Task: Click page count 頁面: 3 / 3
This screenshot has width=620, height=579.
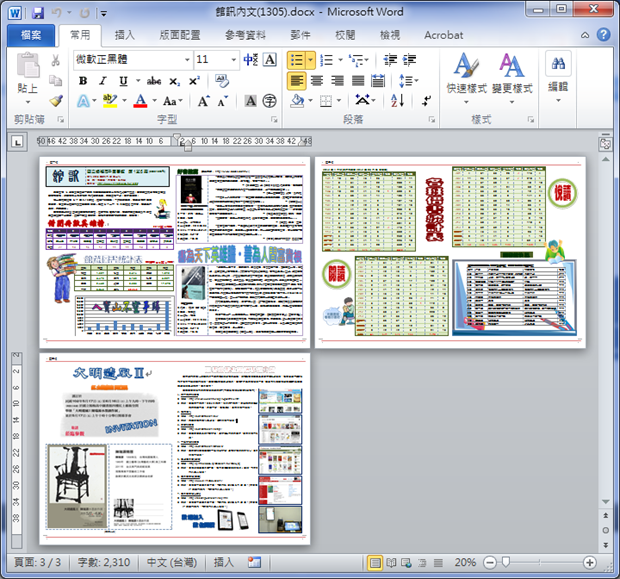Action: click(x=38, y=562)
